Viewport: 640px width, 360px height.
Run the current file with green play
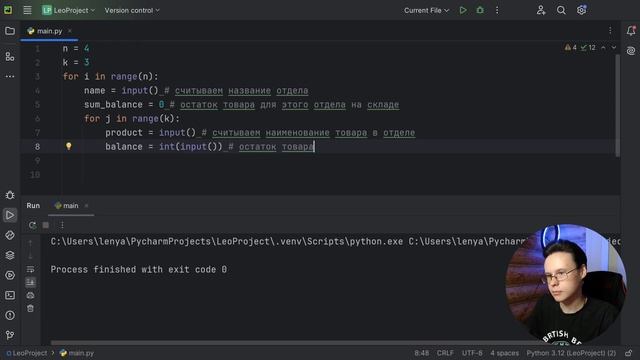click(463, 10)
